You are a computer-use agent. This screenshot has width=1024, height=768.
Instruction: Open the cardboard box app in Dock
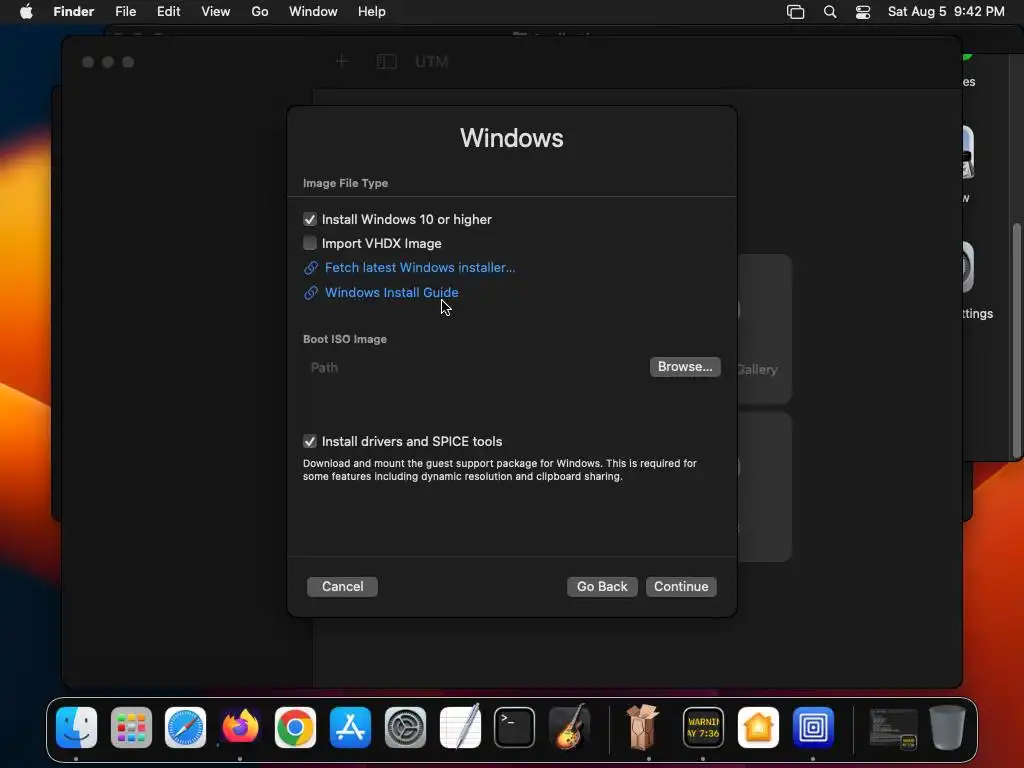[x=643, y=727]
